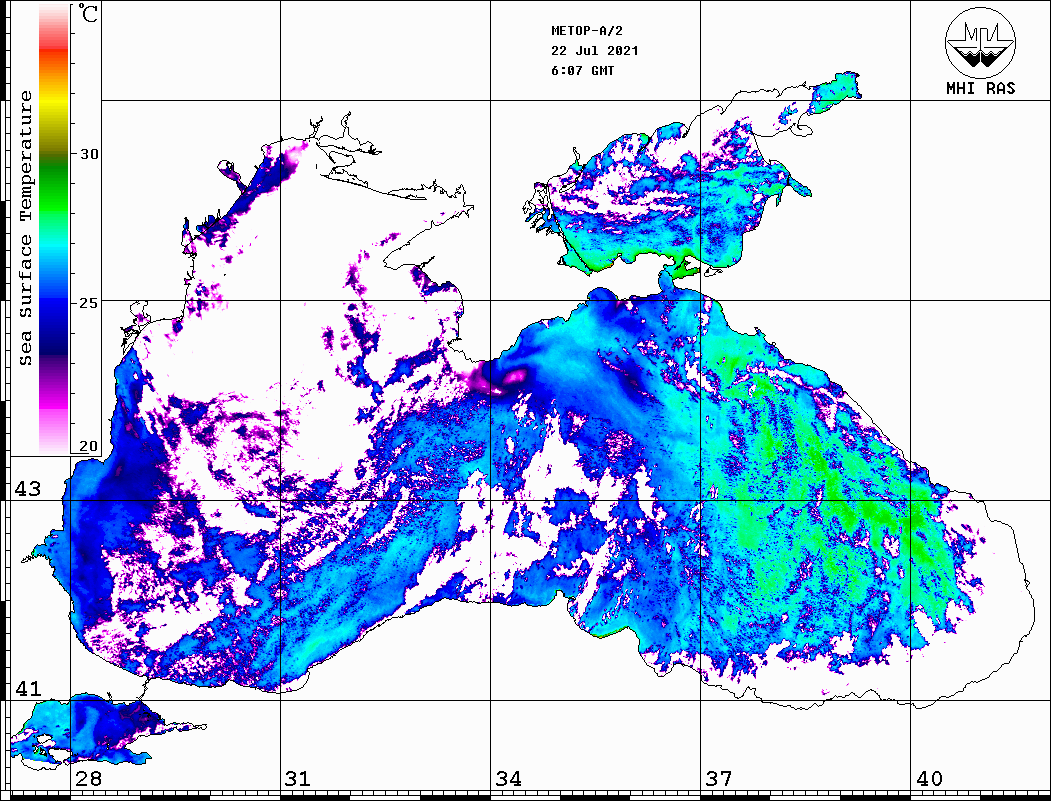Click the '6:07 GMT' time text
Screen dimensions: 1051x801
click(x=582, y=71)
